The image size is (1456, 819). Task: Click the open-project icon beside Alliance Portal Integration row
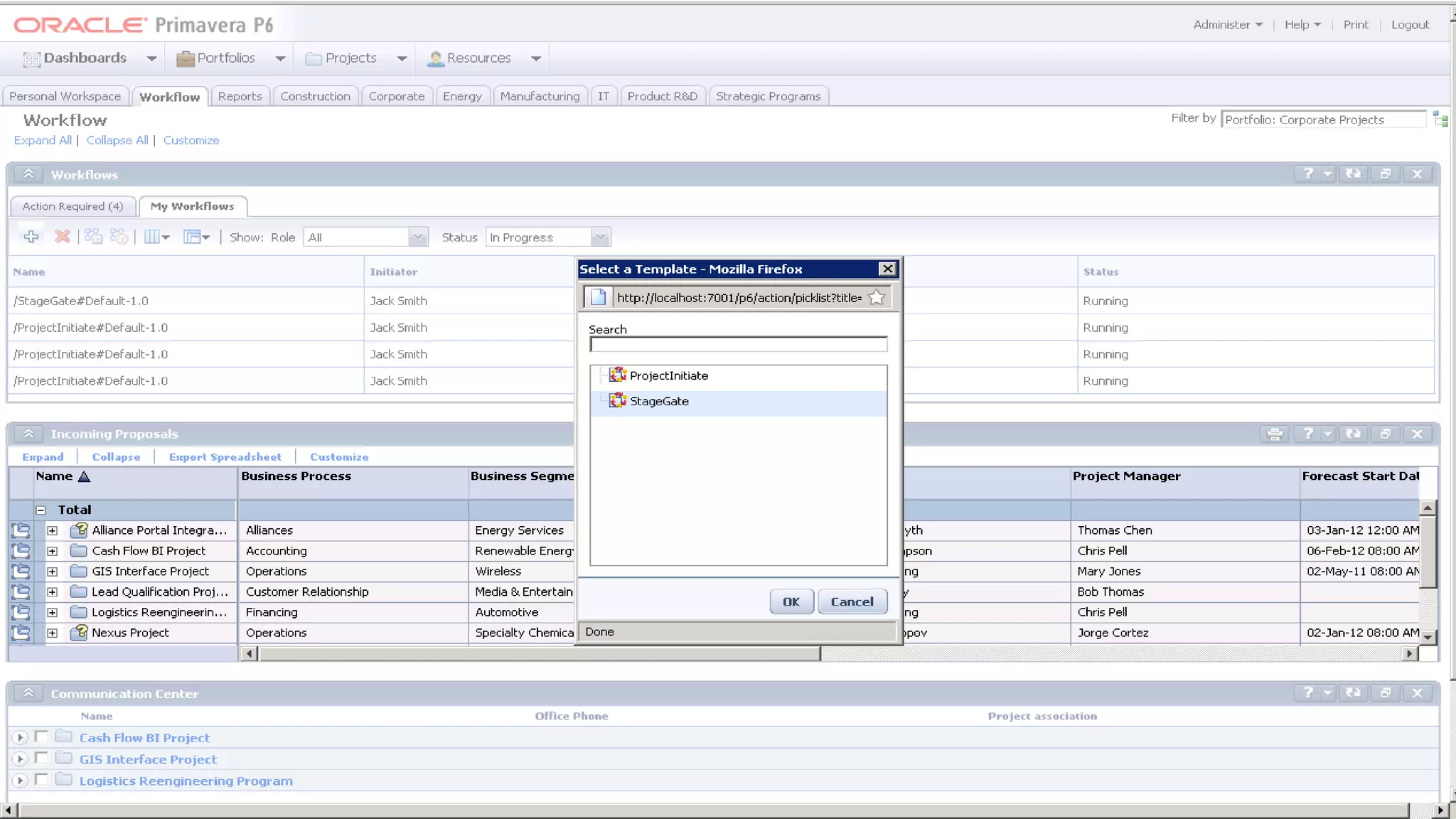click(x=21, y=530)
